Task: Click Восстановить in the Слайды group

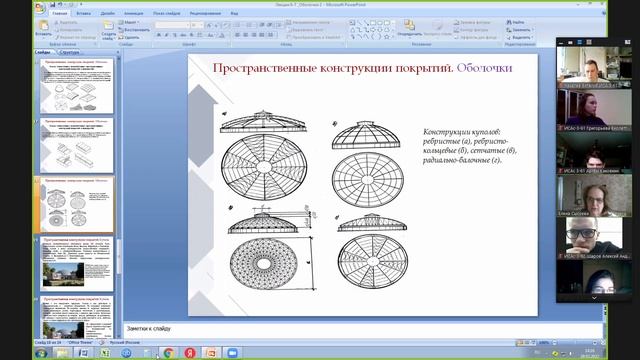Action: click(x=134, y=30)
